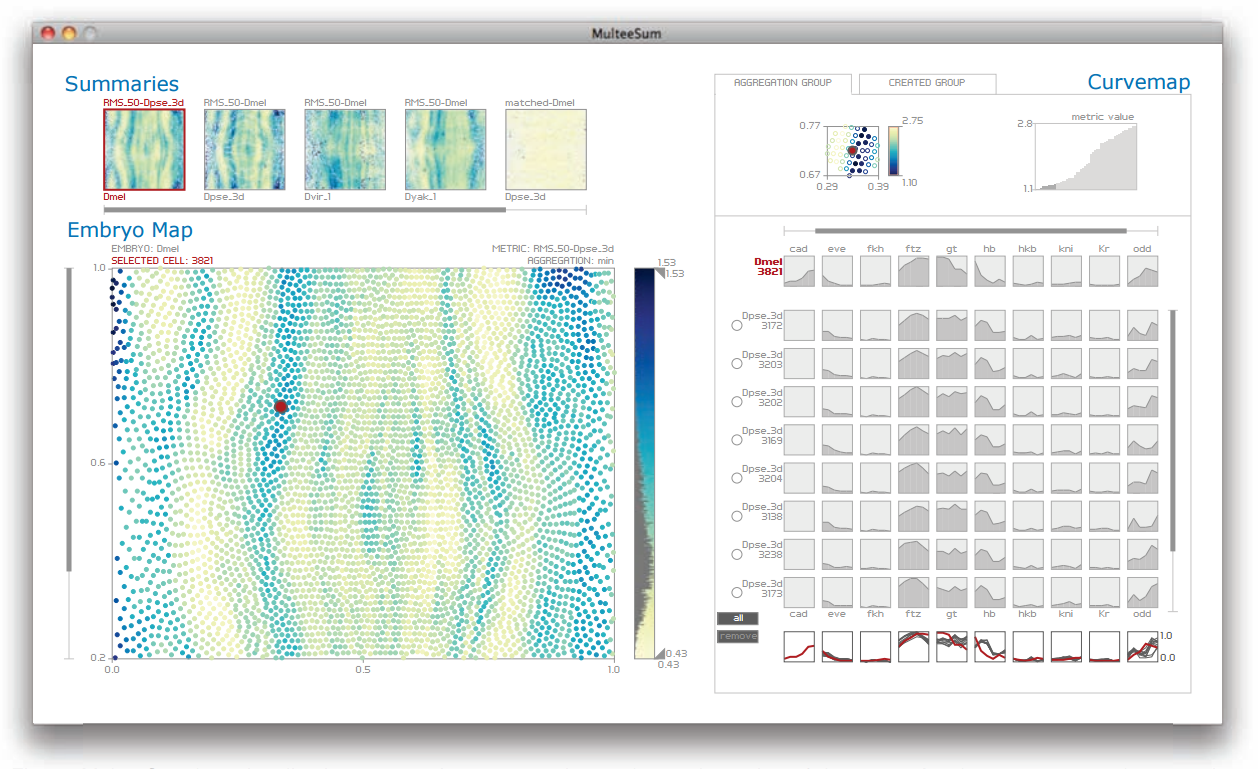This screenshot has width=1258, height=769.
Task: Select the Dvir_1 summary heatmap
Action: [345, 148]
